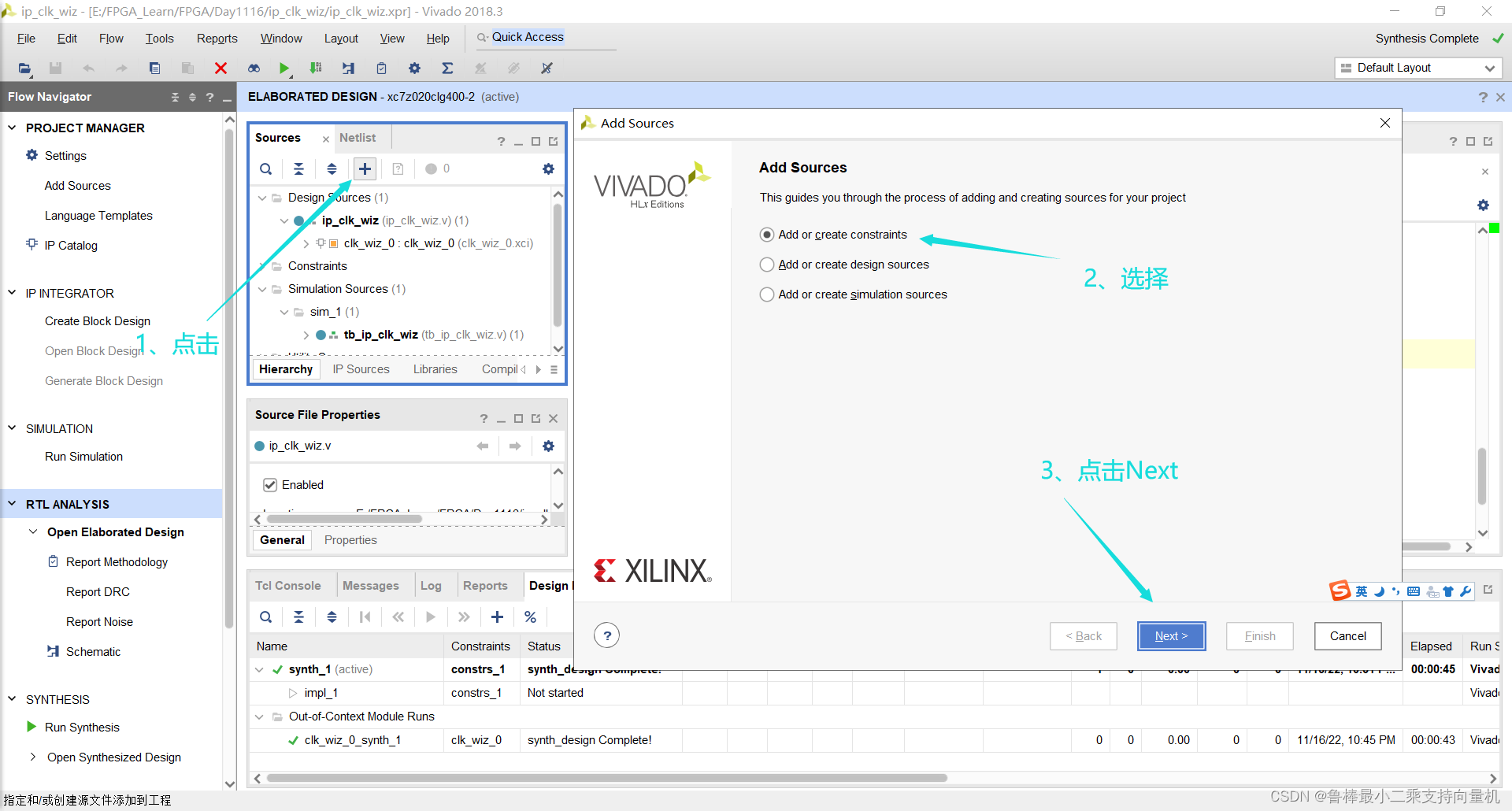1512x811 pixels.
Task: Collapse Simulation Sources tree node
Action: [x=262, y=289]
